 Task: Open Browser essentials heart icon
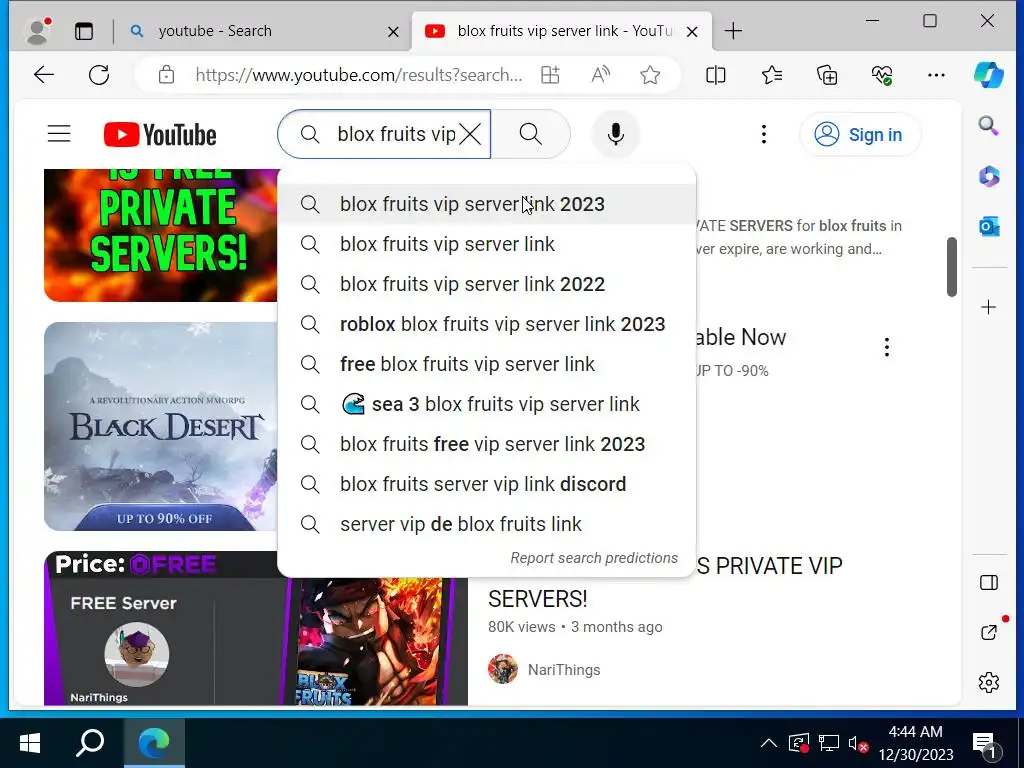point(882,75)
